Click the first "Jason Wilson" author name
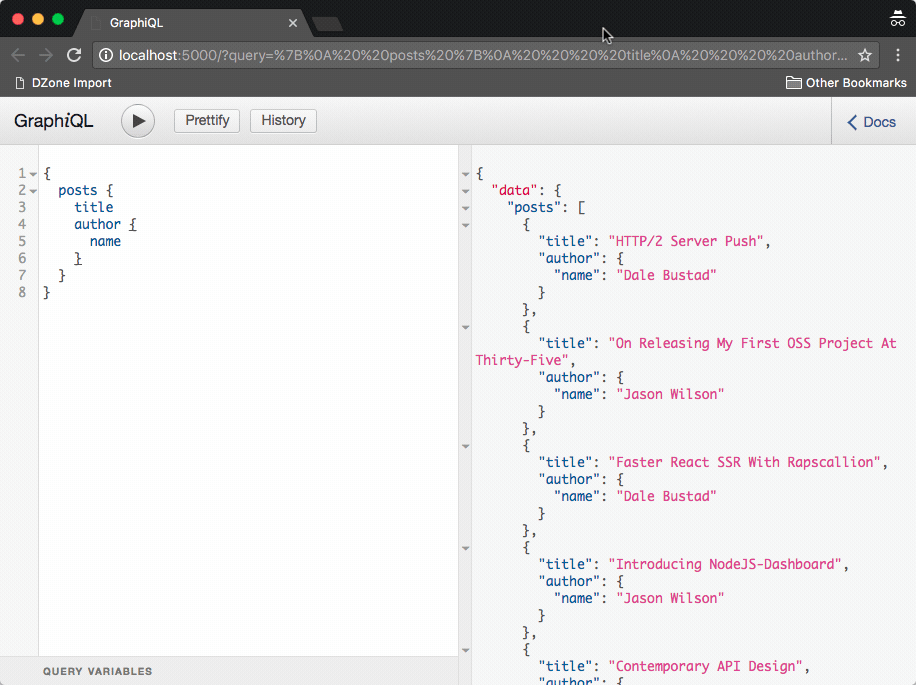 (x=670, y=394)
